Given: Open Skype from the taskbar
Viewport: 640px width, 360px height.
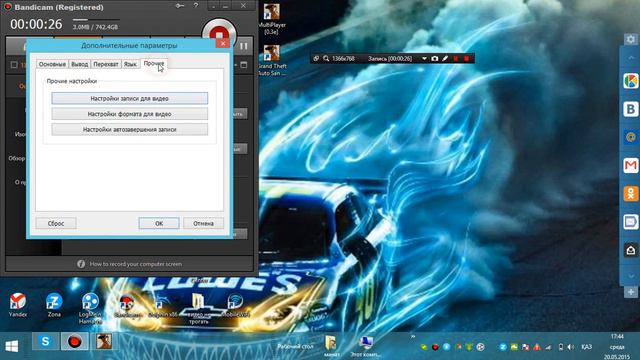Looking at the screenshot, I should click(x=45, y=341).
